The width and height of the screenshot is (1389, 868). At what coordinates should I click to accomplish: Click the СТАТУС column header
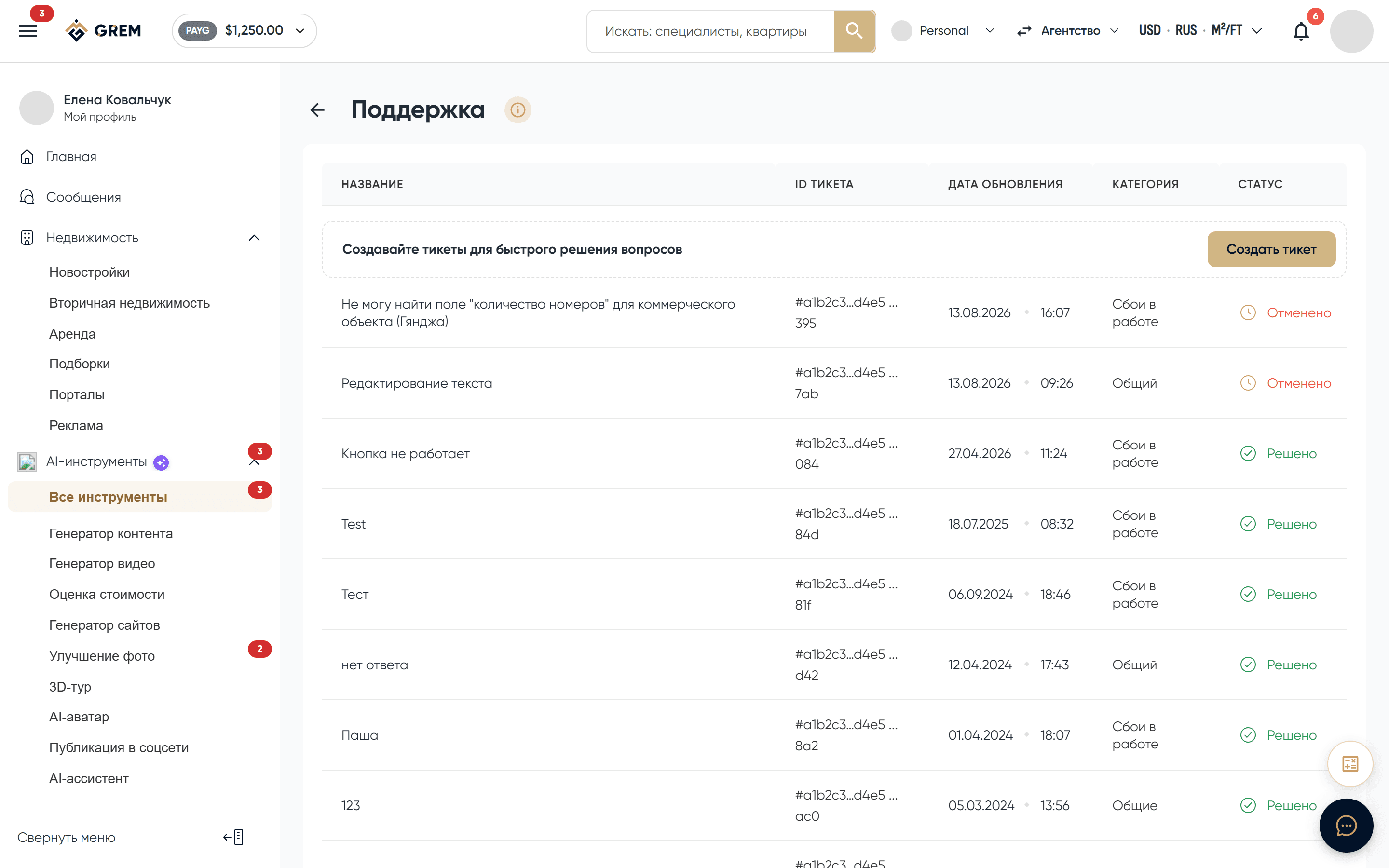point(1260,184)
